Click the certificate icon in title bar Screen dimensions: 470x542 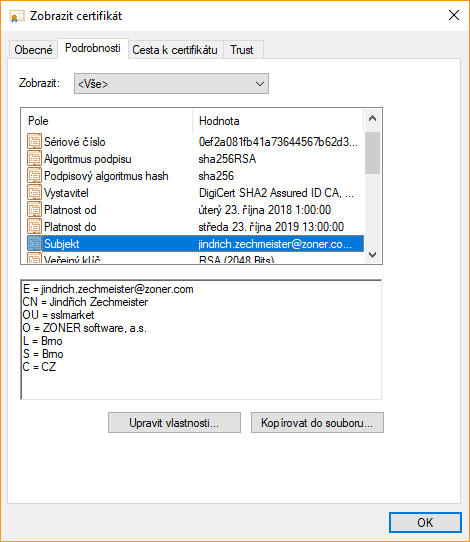17,16
